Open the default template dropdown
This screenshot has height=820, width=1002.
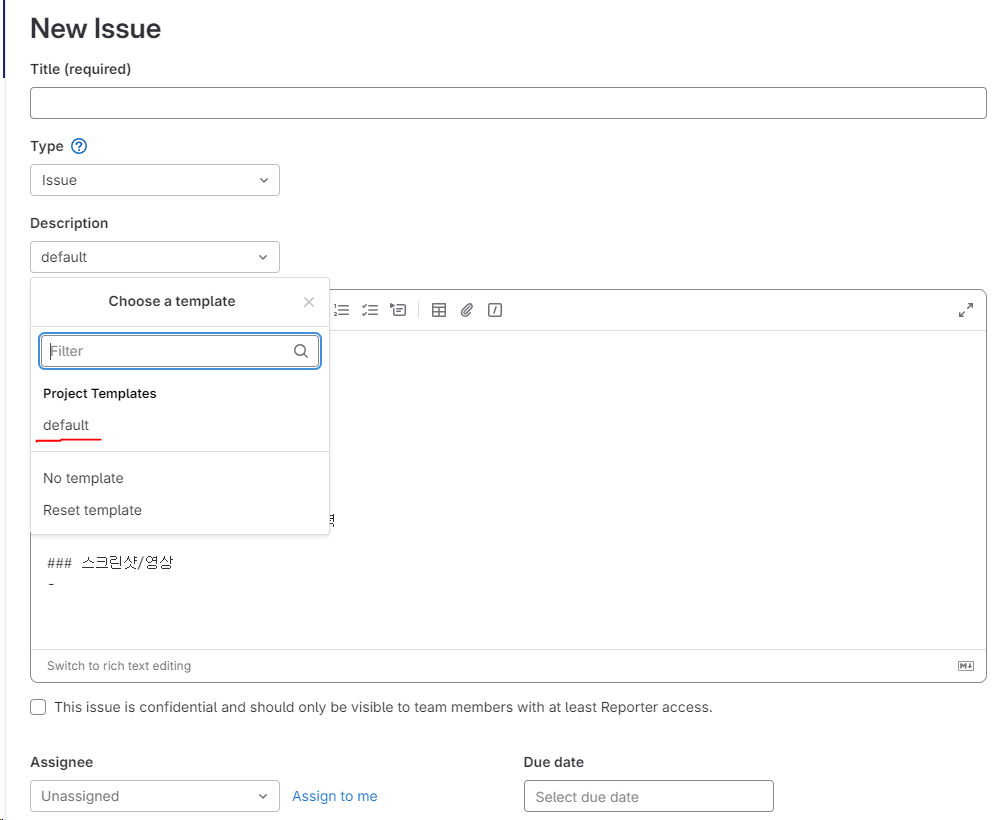tap(155, 257)
